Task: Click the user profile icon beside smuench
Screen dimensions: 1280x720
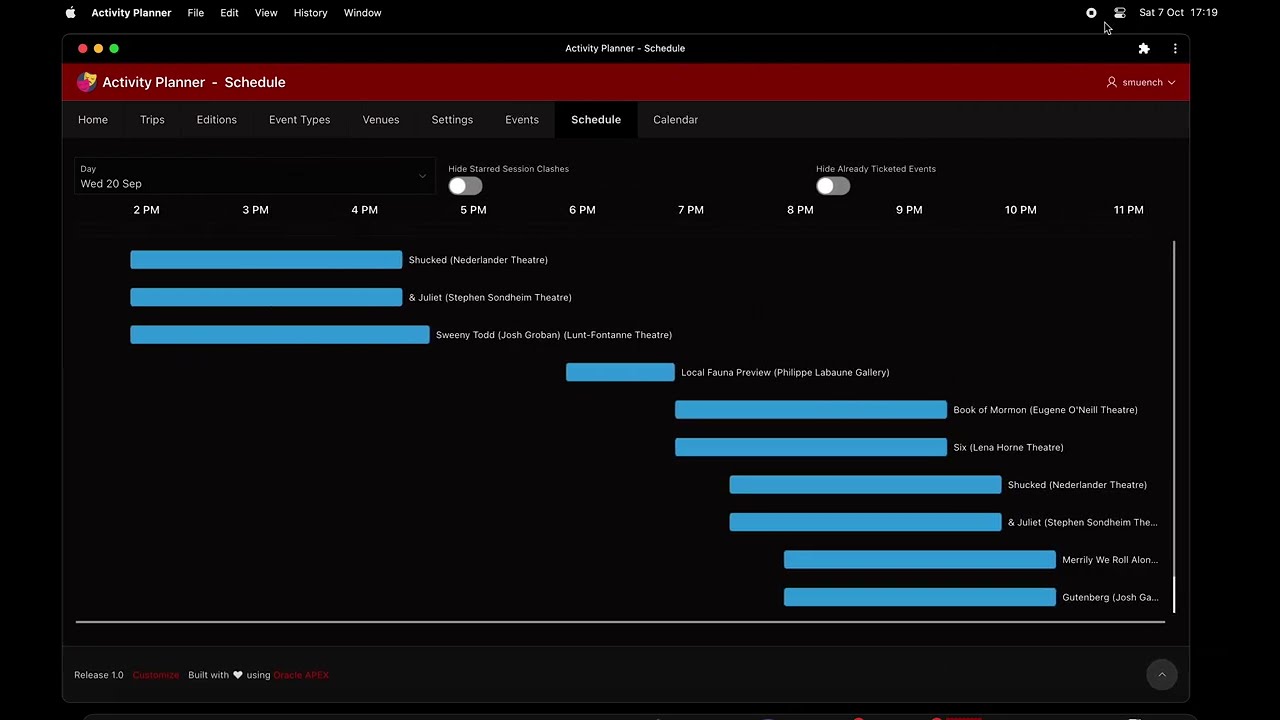Action: [1111, 82]
